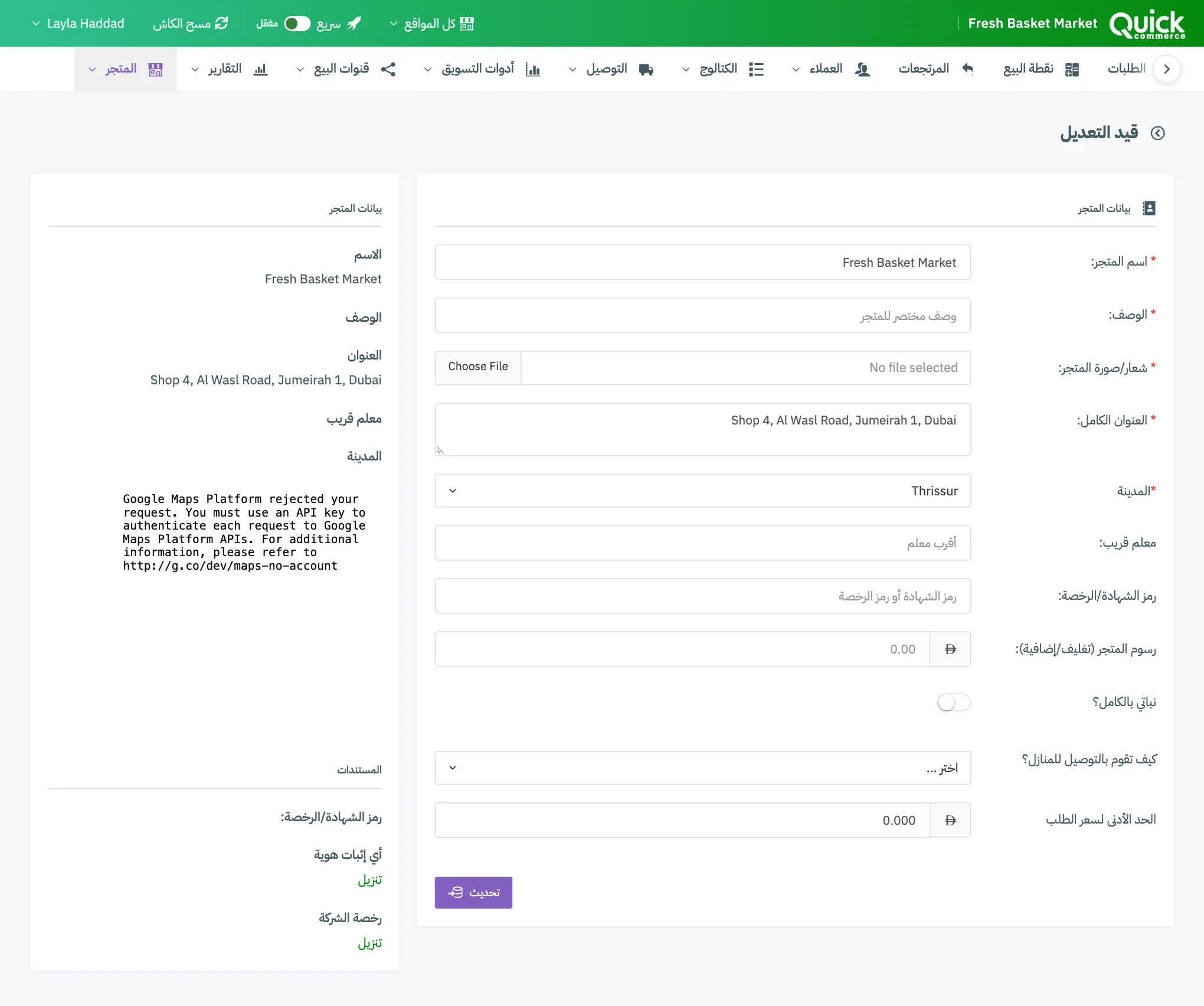Toggle the سريع mode switch
Viewport: 1204px width, 1006px height.
[297, 24]
